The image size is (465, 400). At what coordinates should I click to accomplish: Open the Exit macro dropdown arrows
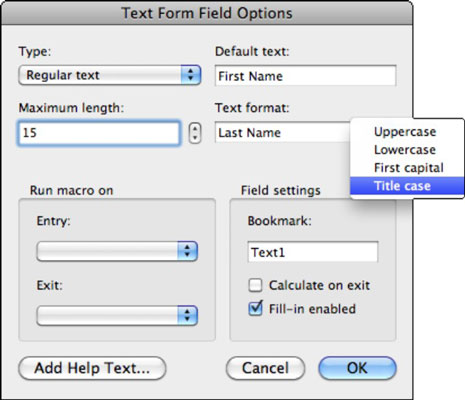pos(187,315)
